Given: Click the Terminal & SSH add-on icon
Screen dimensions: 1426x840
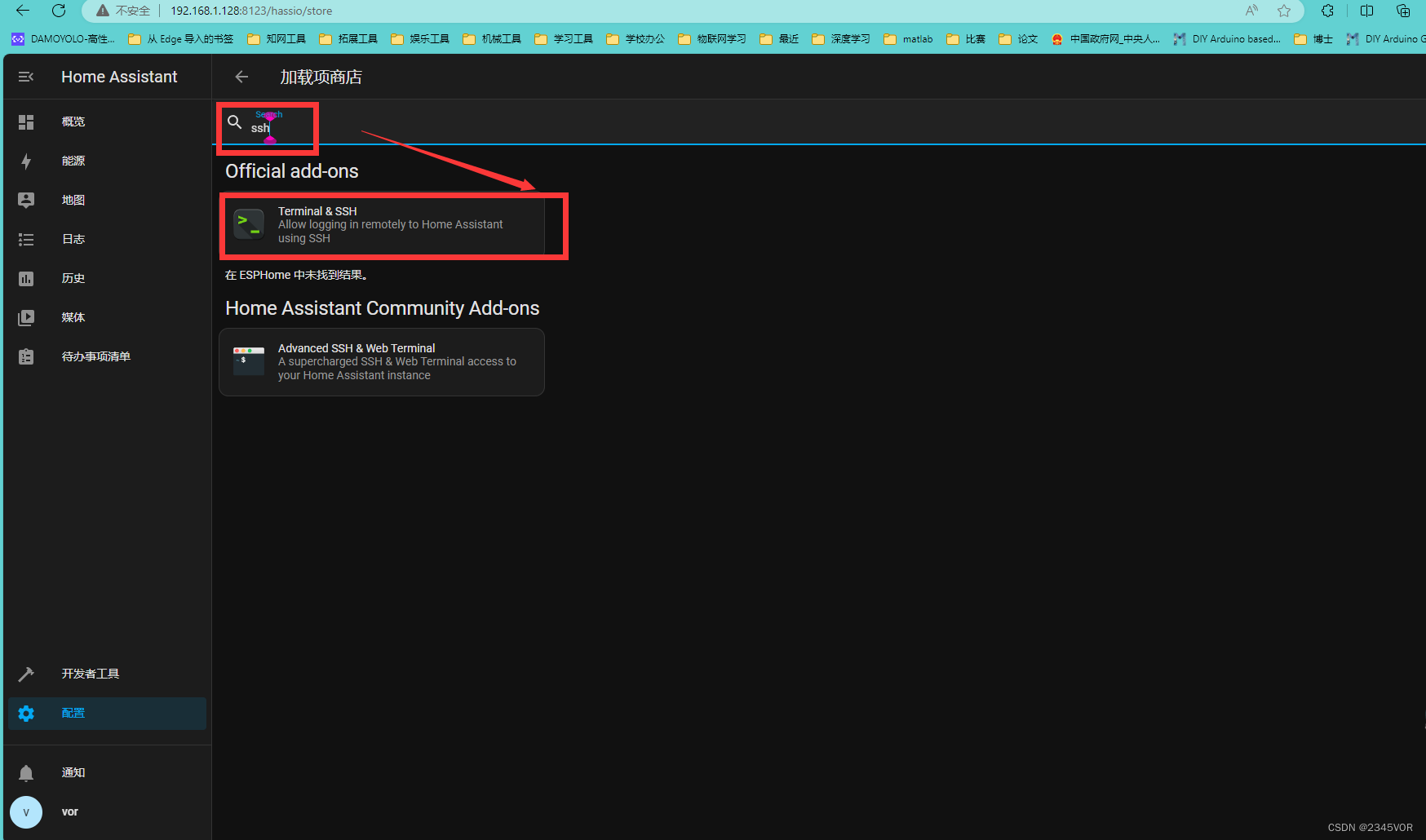Looking at the screenshot, I should pyautogui.click(x=249, y=224).
